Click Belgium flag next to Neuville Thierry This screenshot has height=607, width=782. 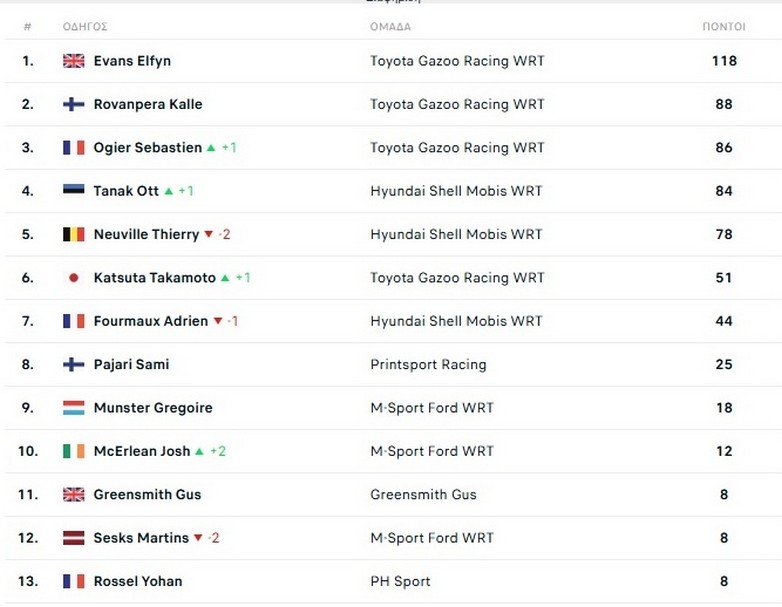[74, 234]
